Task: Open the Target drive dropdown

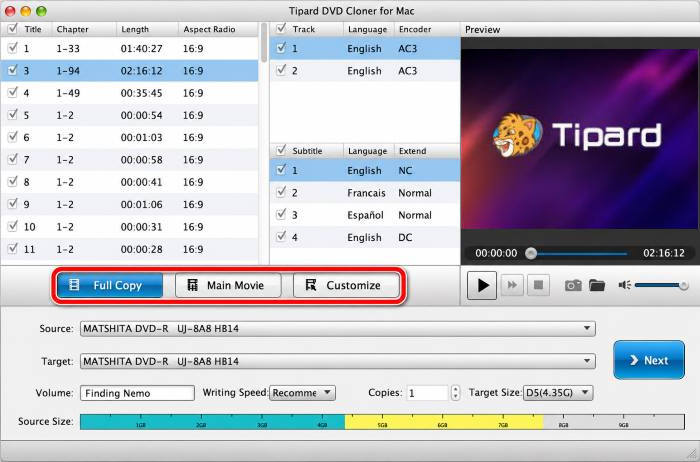Action: pyautogui.click(x=338, y=361)
